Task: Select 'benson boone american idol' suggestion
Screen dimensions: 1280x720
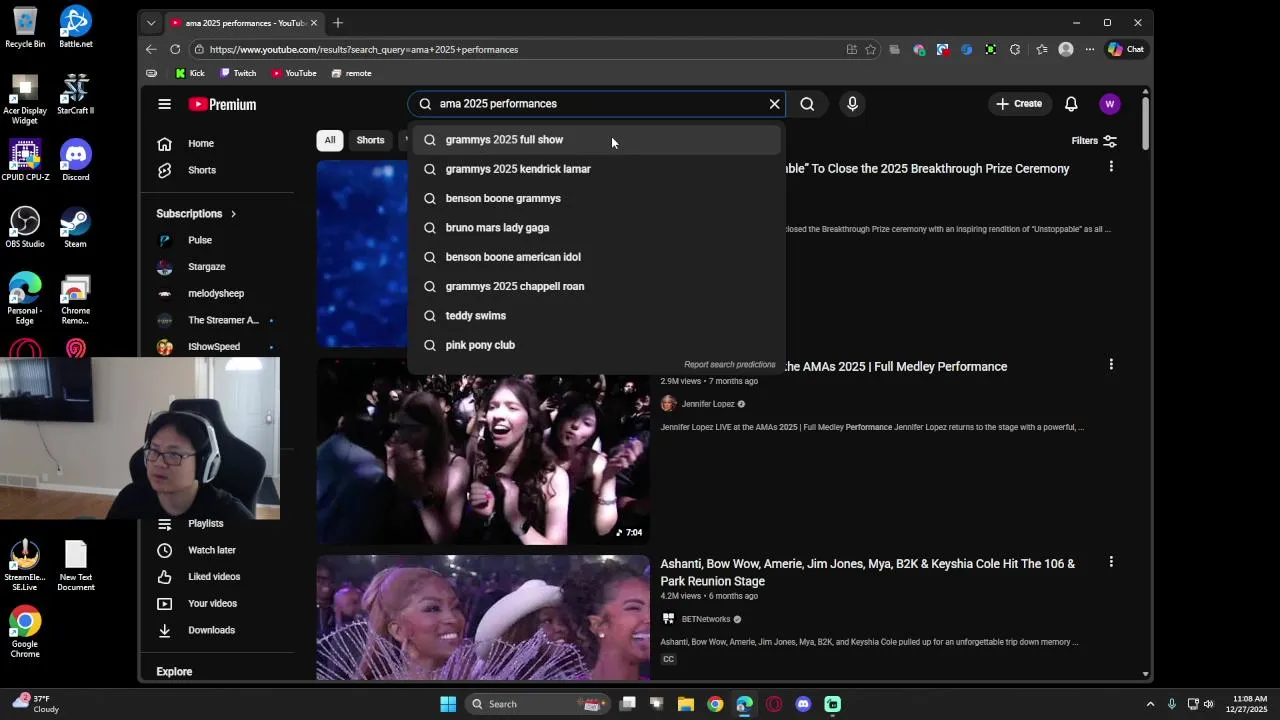Action: coord(594,257)
